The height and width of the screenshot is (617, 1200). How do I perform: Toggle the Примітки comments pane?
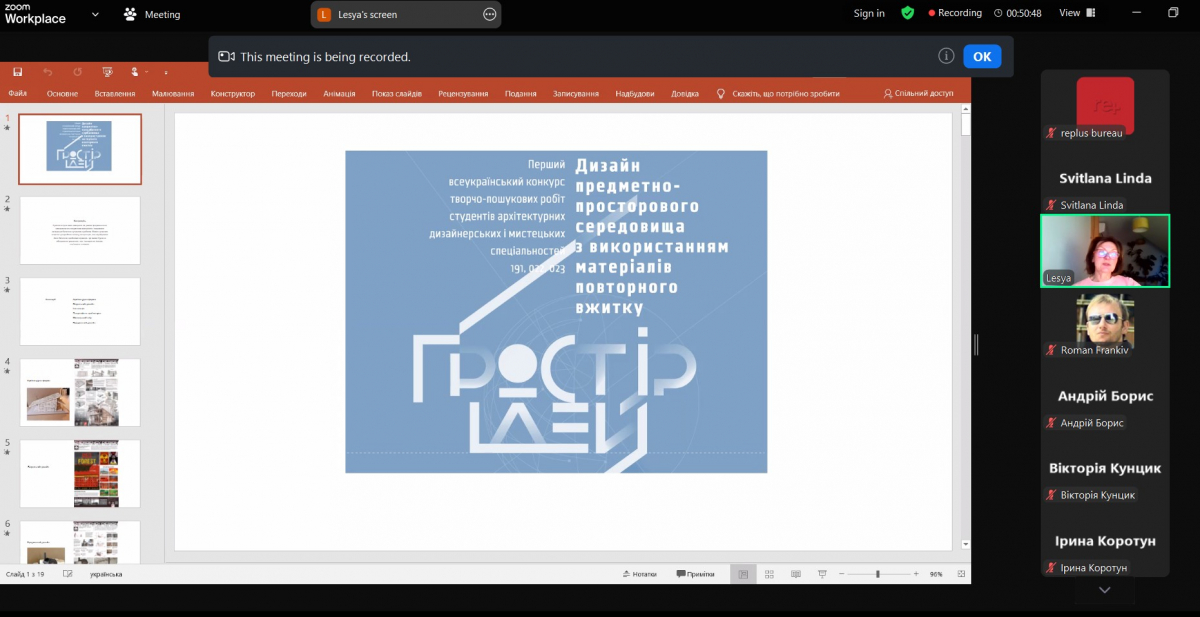coord(696,574)
